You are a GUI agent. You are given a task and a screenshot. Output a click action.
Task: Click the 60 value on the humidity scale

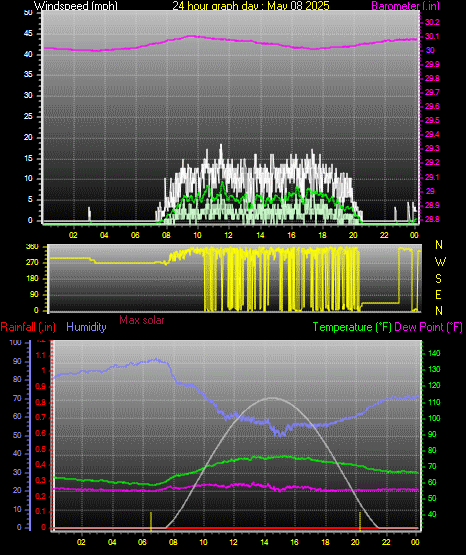pyautogui.click(x=17, y=417)
